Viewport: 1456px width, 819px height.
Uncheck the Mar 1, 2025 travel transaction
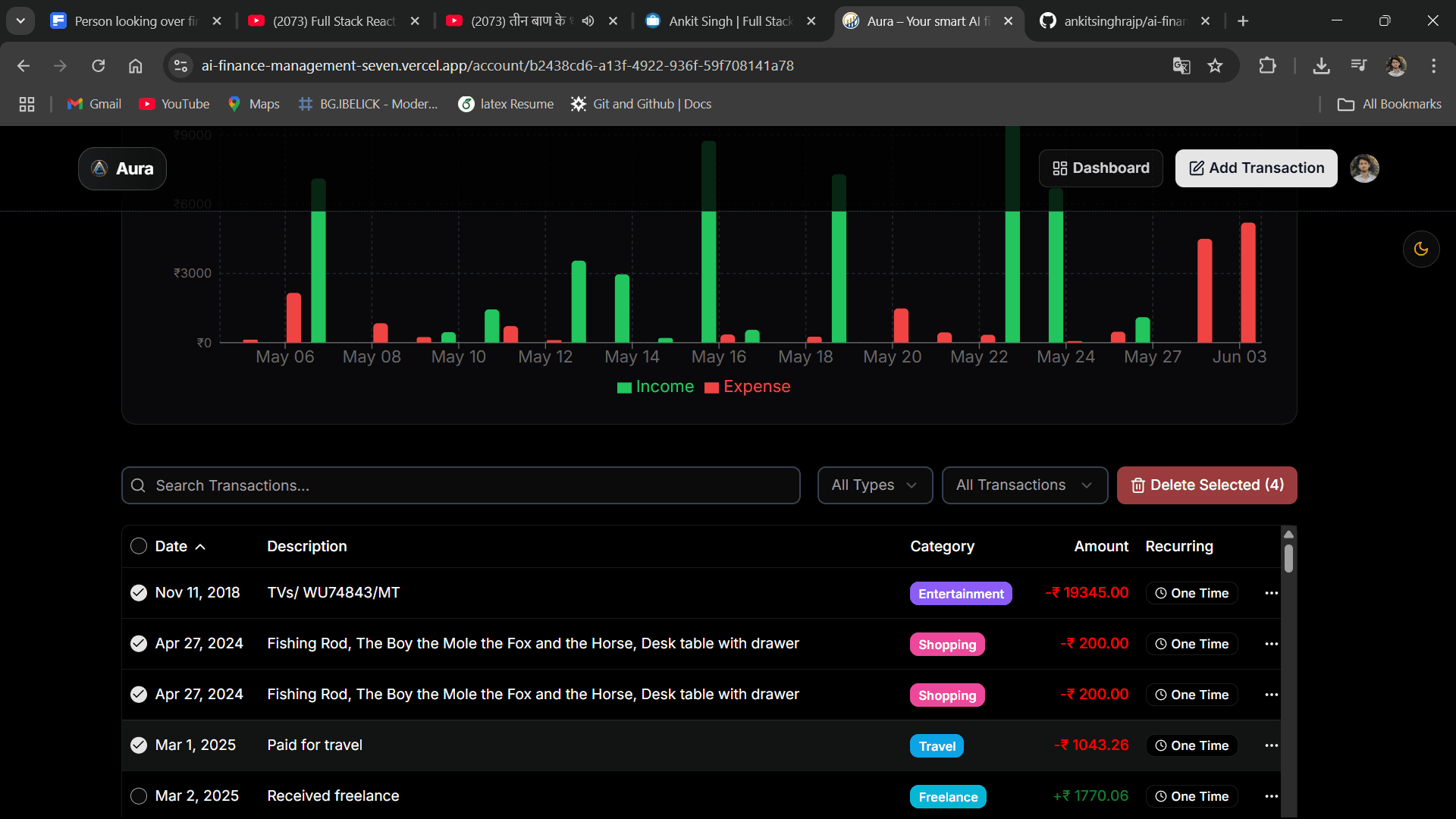[139, 745]
